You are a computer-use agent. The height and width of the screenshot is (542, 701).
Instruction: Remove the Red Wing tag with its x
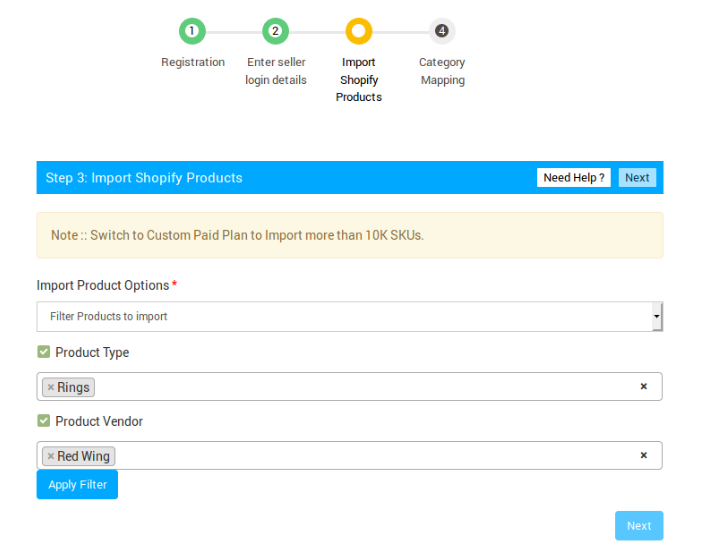click(x=51, y=456)
